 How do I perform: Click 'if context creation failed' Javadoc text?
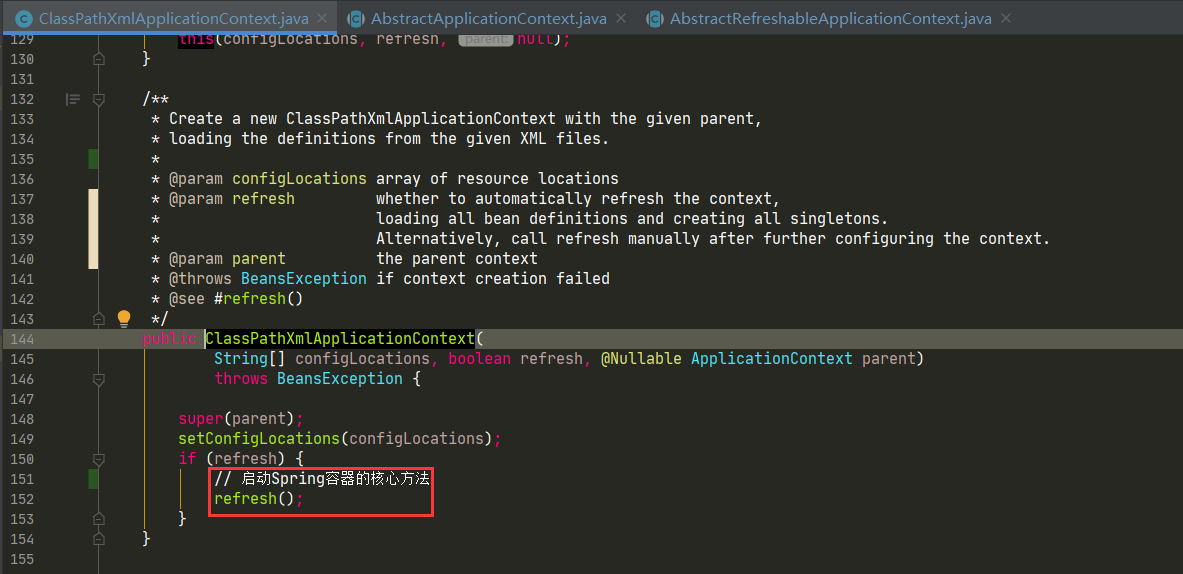point(493,278)
